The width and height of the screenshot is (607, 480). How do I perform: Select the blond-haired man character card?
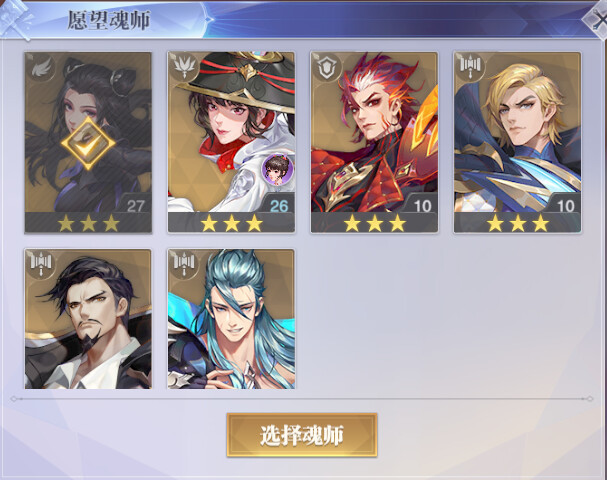pos(518,142)
